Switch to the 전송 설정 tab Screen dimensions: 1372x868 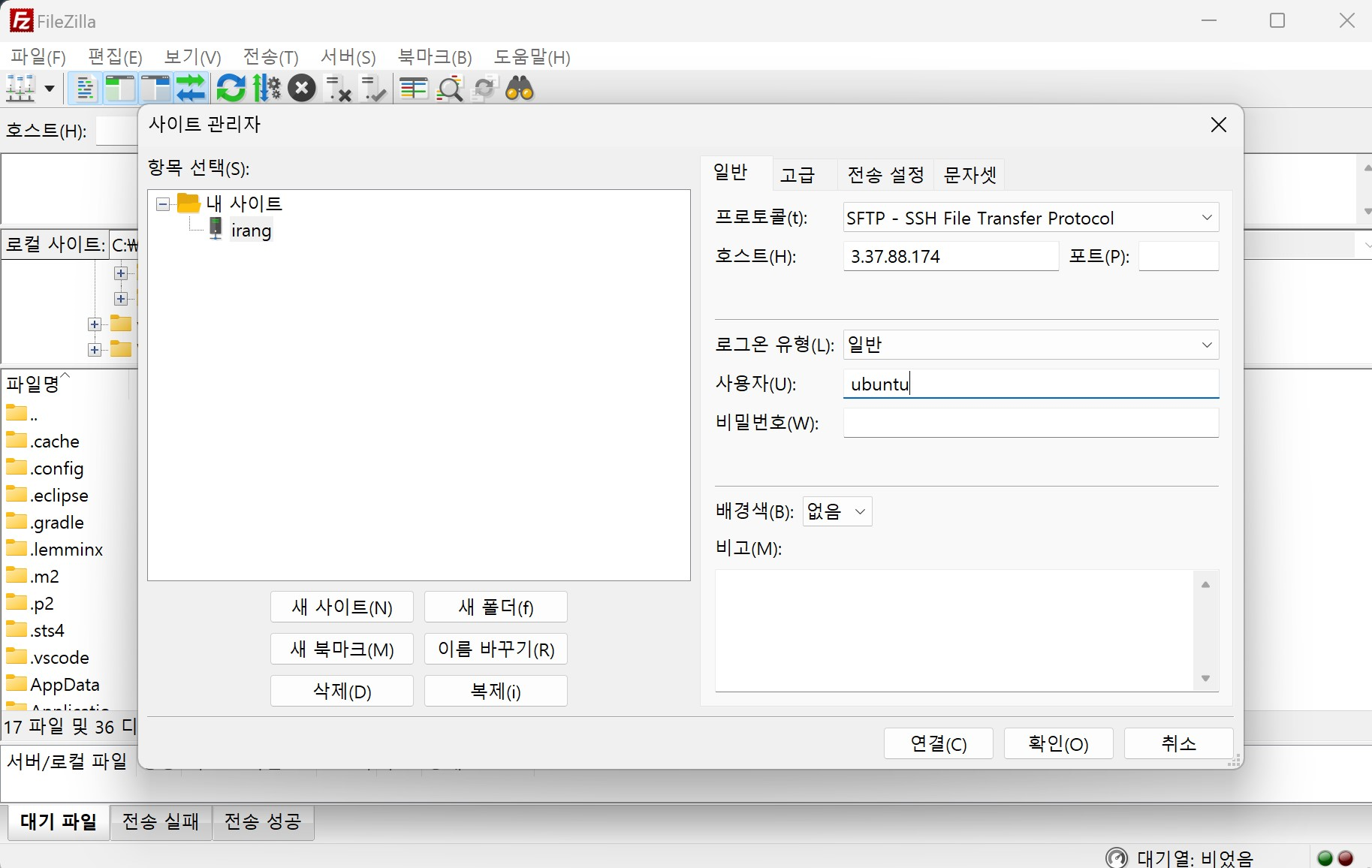pyautogui.click(x=886, y=175)
